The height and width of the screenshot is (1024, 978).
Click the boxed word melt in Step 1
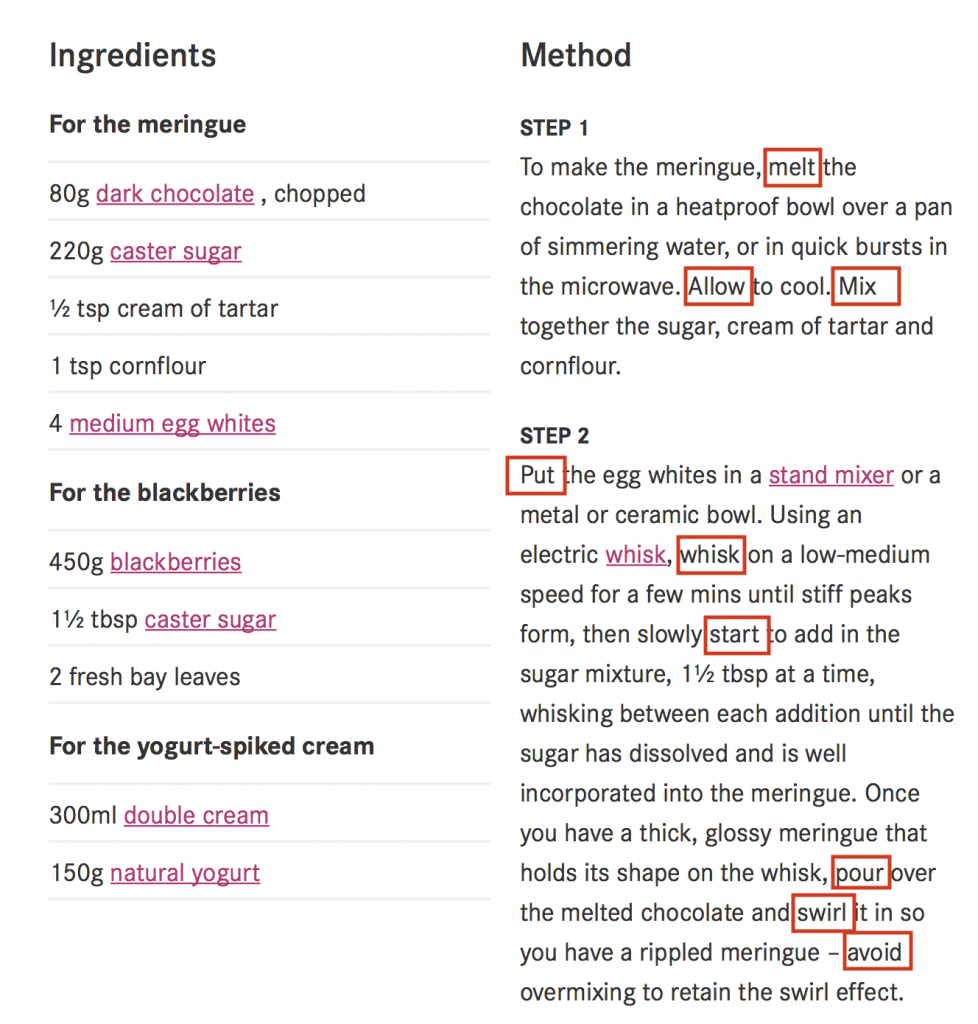792,167
